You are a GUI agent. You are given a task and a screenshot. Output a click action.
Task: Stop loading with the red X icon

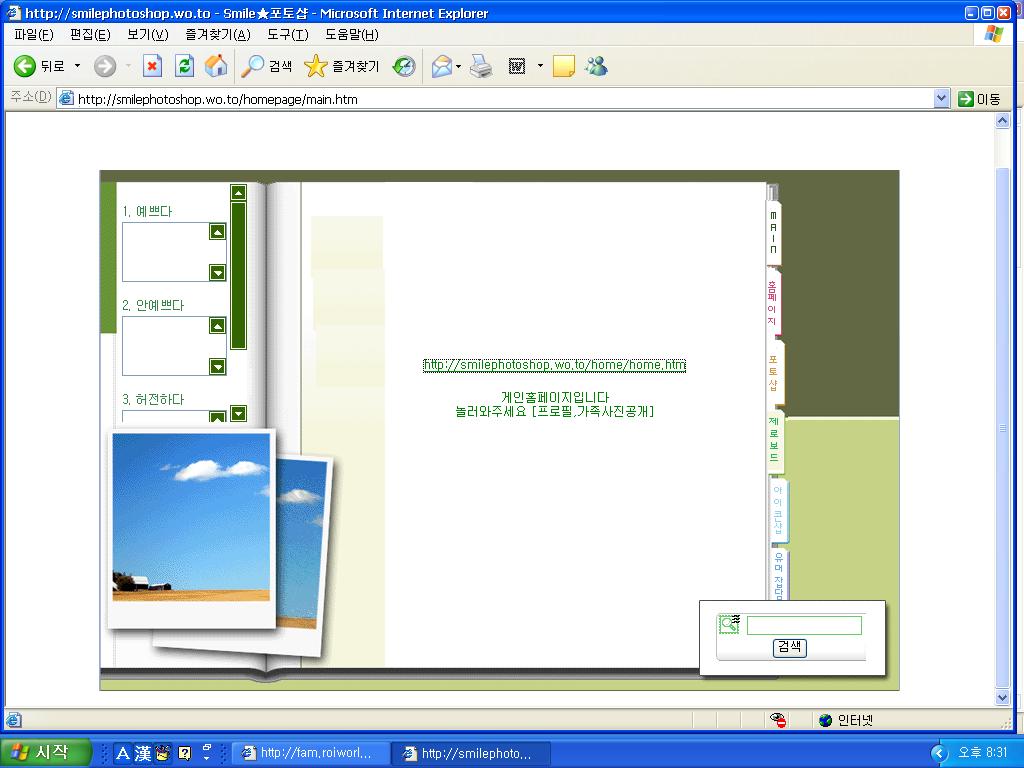(152, 66)
